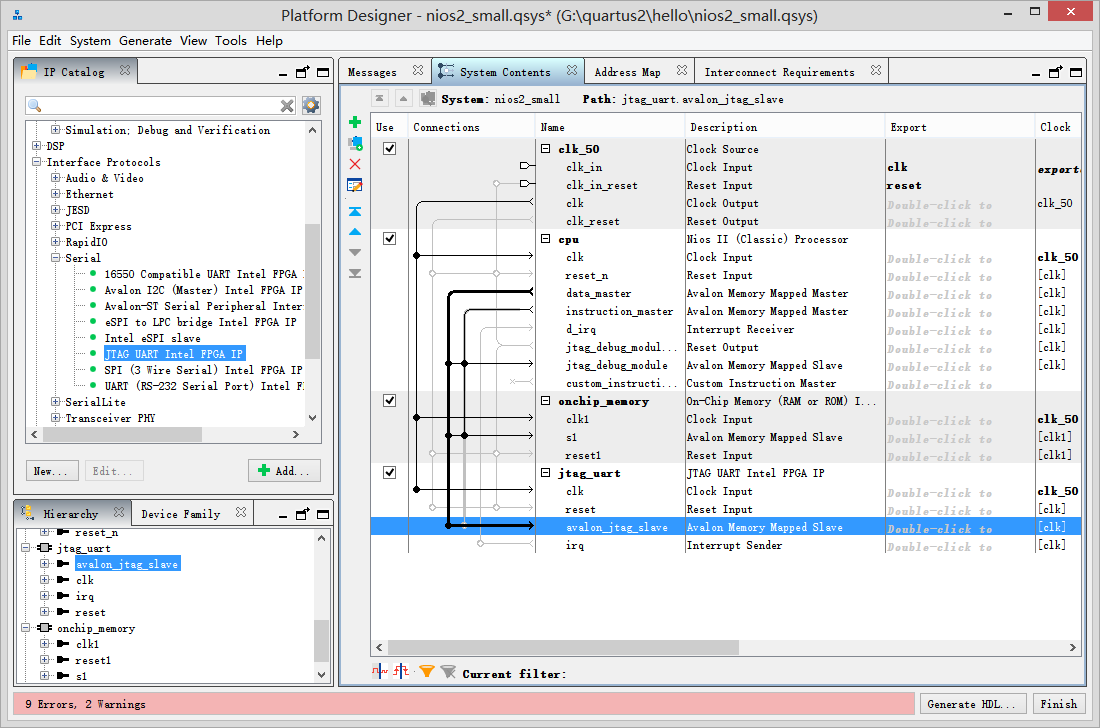Detach the IP Catalog panel with the pop-out icon
1100x728 pixels.
click(302, 72)
